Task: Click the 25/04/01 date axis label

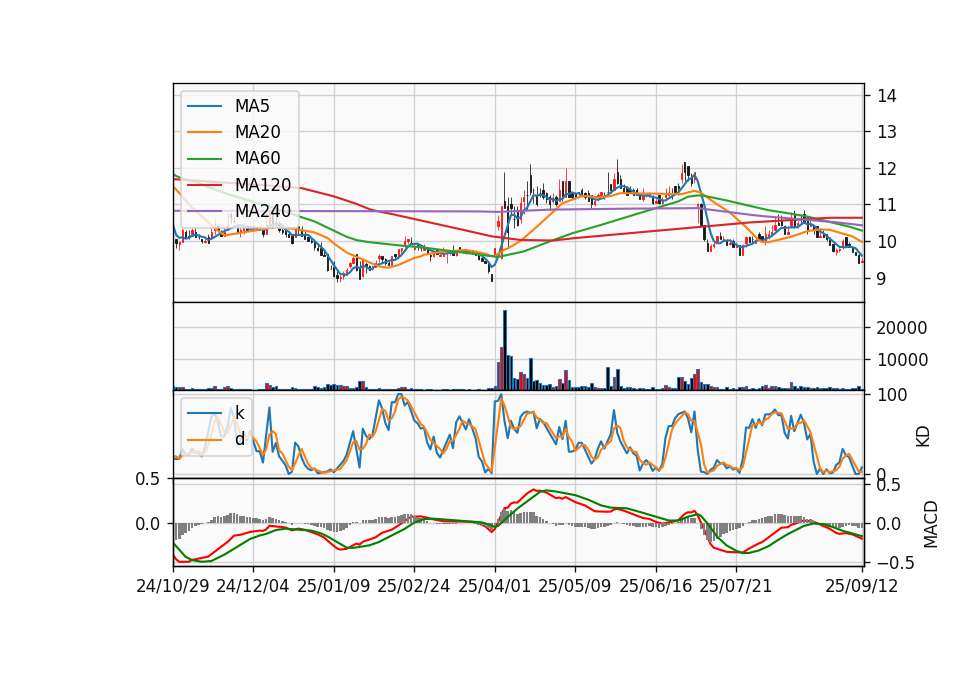Action: pyautogui.click(x=495, y=586)
